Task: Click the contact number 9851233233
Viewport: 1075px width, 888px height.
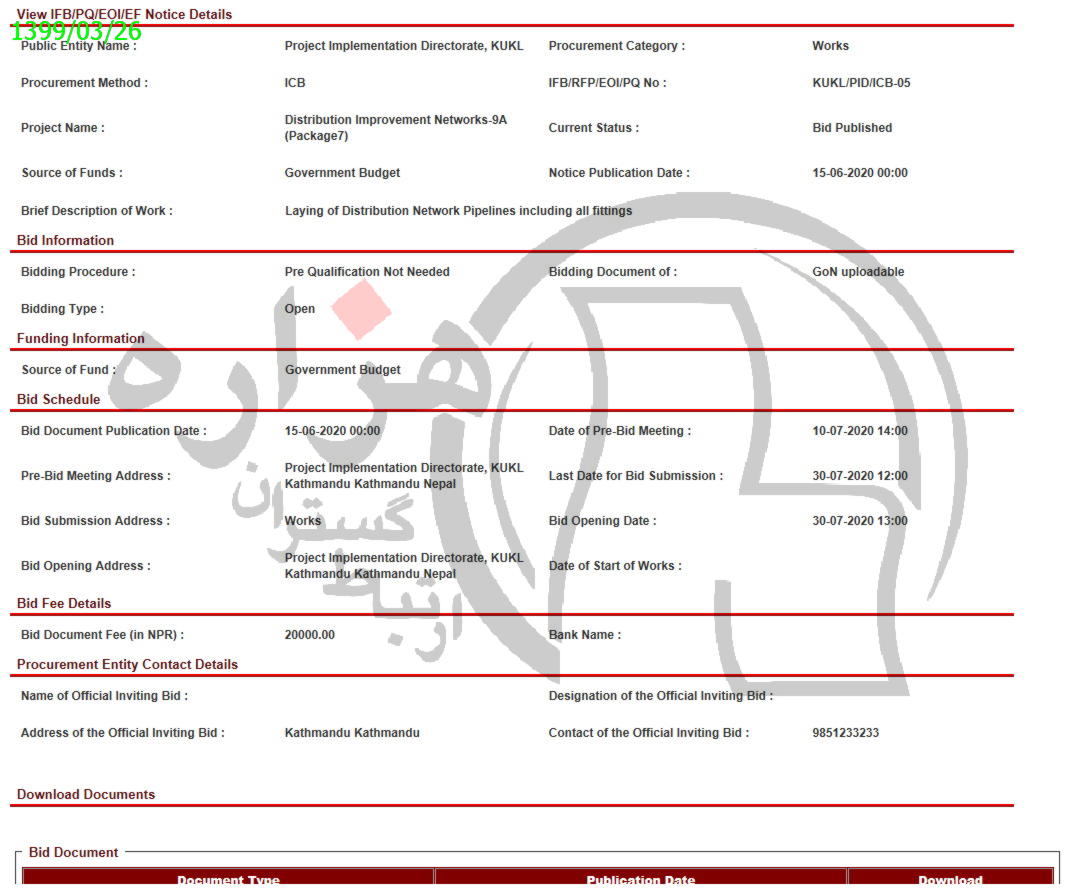Action: point(845,733)
